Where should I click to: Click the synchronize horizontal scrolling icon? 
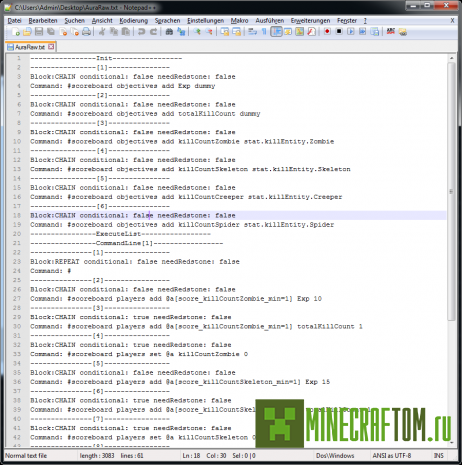[237, 32]
